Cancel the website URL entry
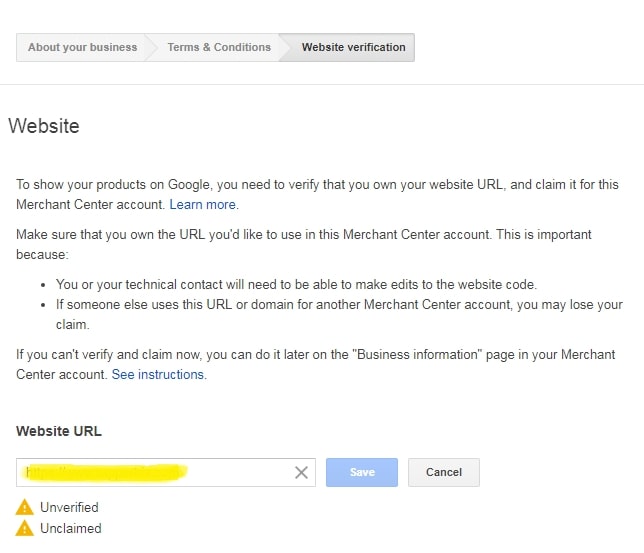Viewport: 644px width, 553px height. click(443, 472)
